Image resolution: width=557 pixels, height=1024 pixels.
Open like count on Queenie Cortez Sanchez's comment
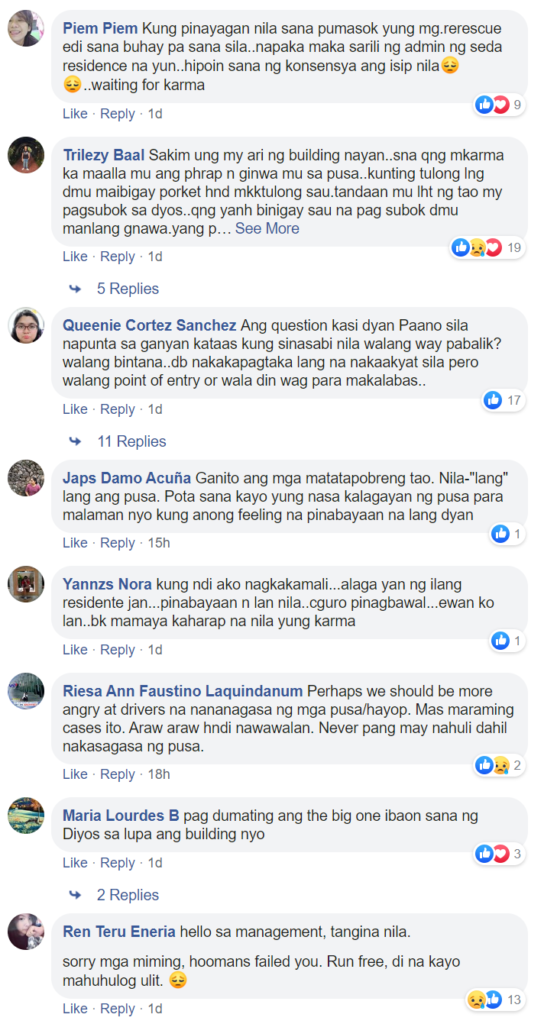(x=503, y=400)
